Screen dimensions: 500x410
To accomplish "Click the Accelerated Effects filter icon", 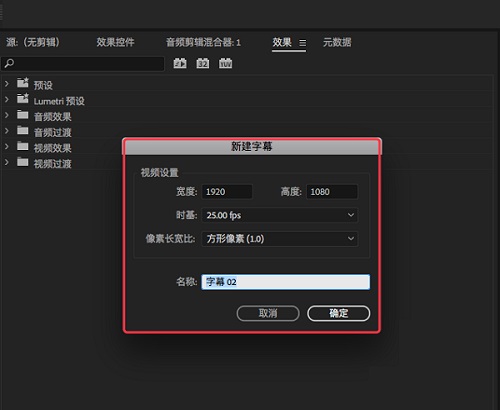I will [180, 63].
